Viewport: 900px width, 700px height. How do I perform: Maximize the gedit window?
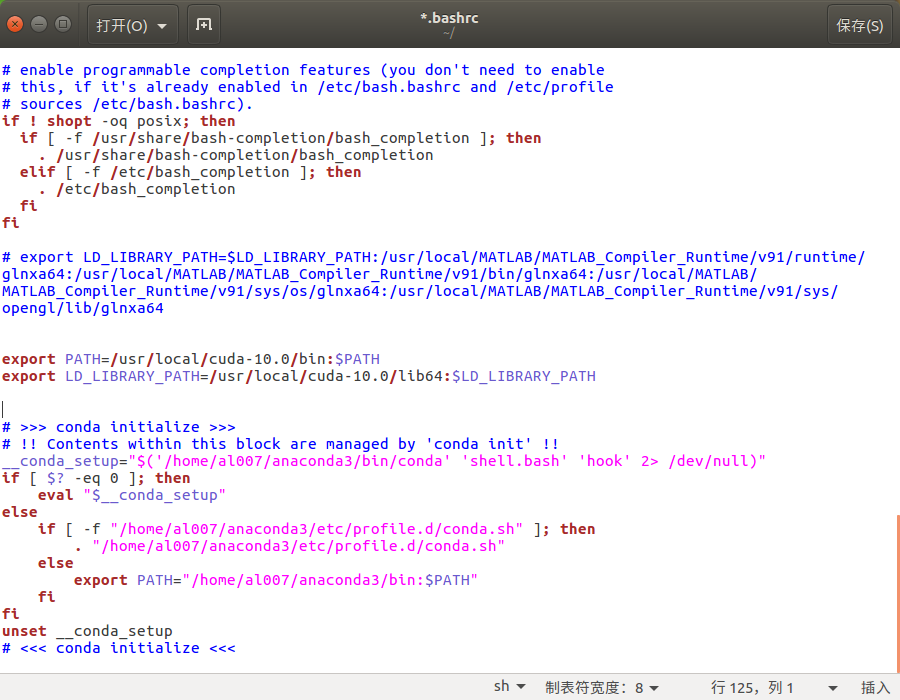[62, 24]
